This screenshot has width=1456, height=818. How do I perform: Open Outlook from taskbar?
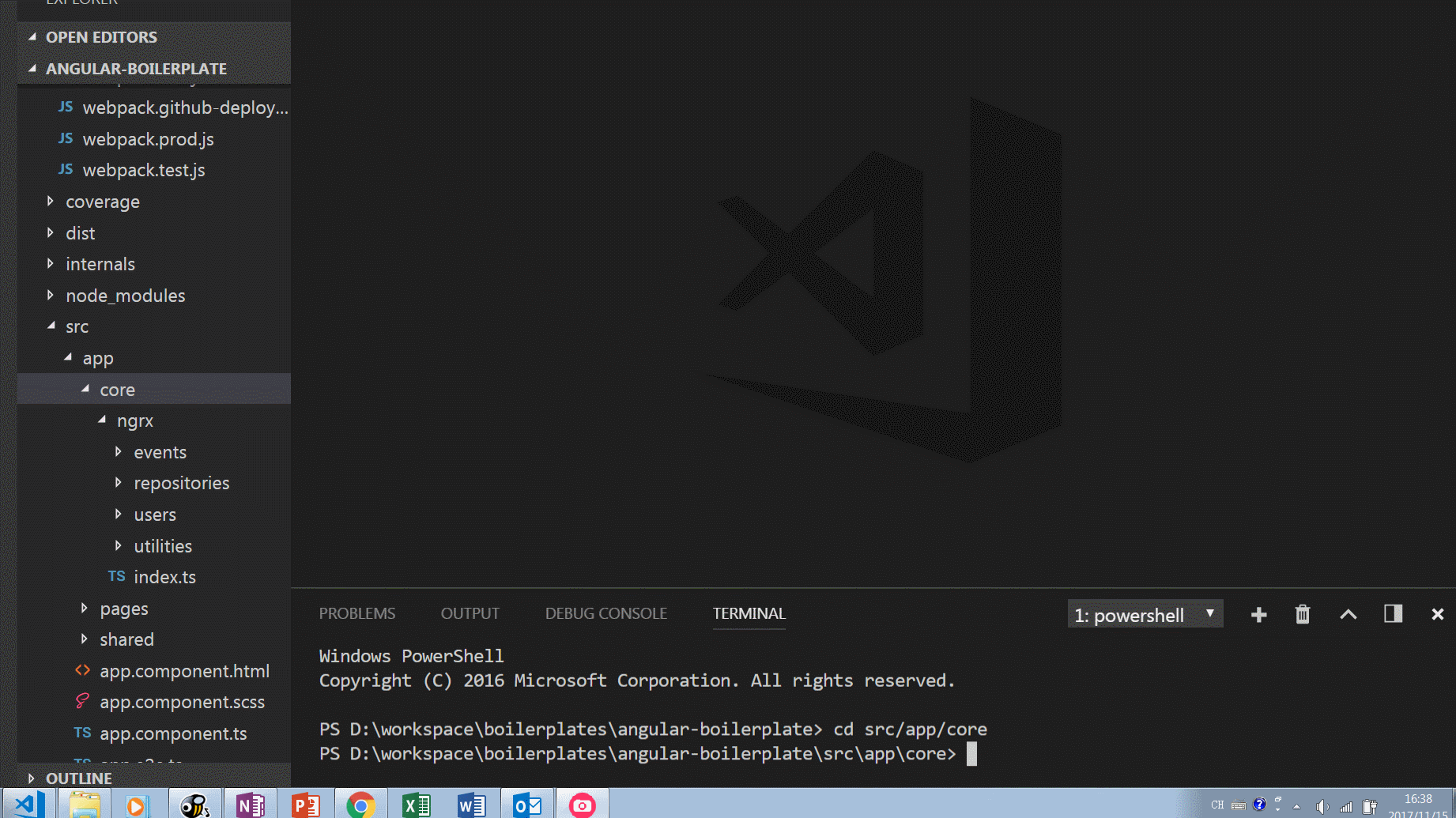526,804
